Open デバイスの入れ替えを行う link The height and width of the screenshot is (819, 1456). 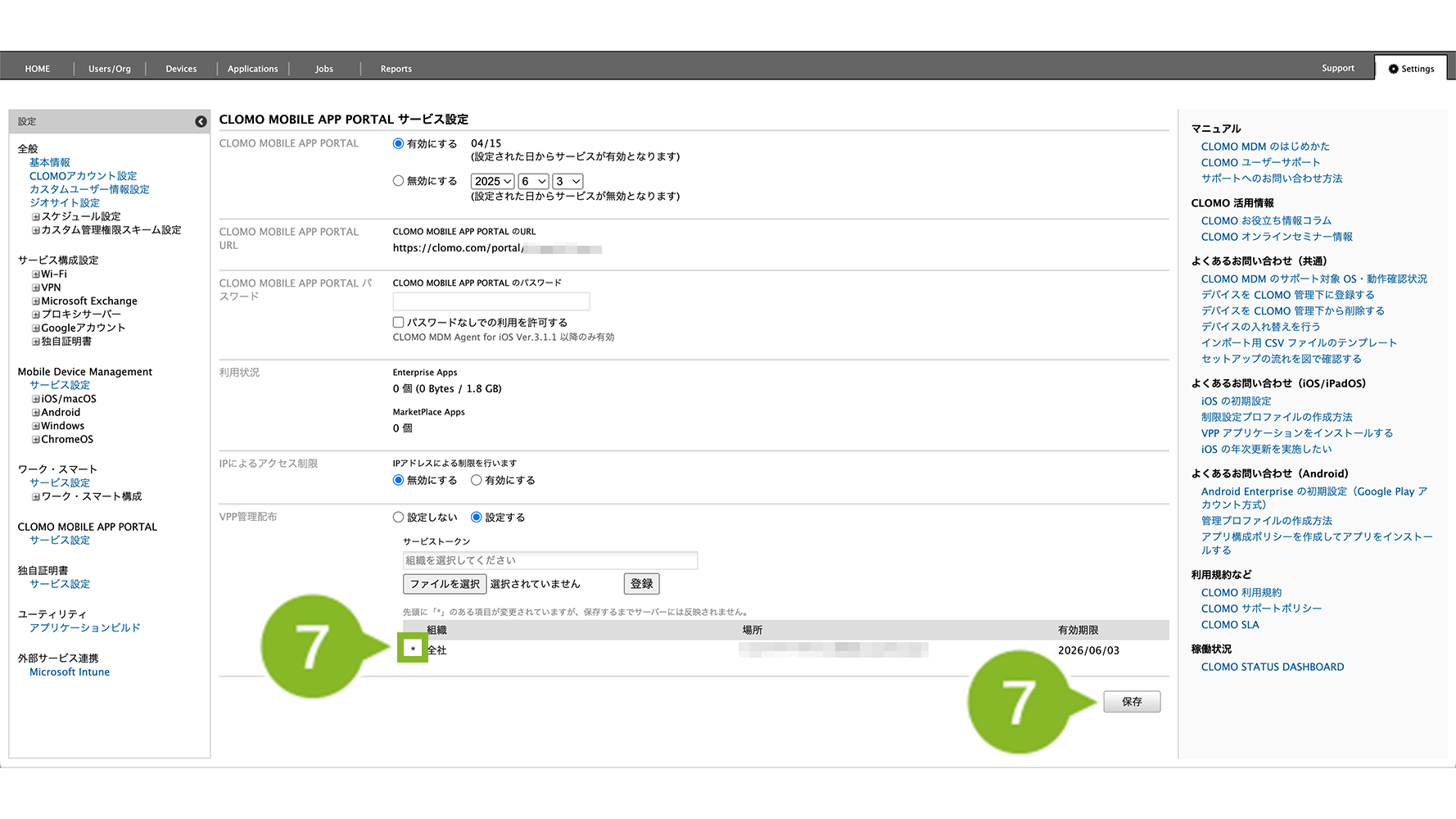pos(1261,327)
